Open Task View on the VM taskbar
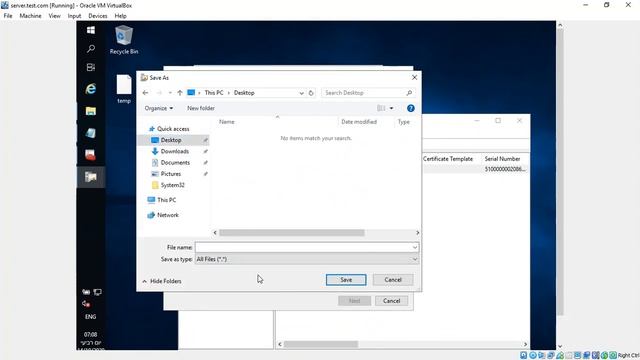This screenshot has width=640, height=360. [91, 67]
